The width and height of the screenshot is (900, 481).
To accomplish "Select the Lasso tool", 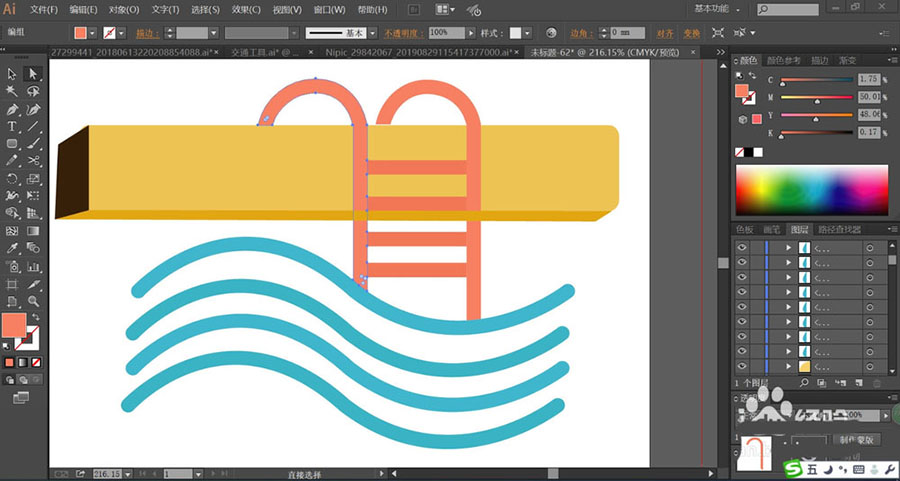I will point(33,91).
